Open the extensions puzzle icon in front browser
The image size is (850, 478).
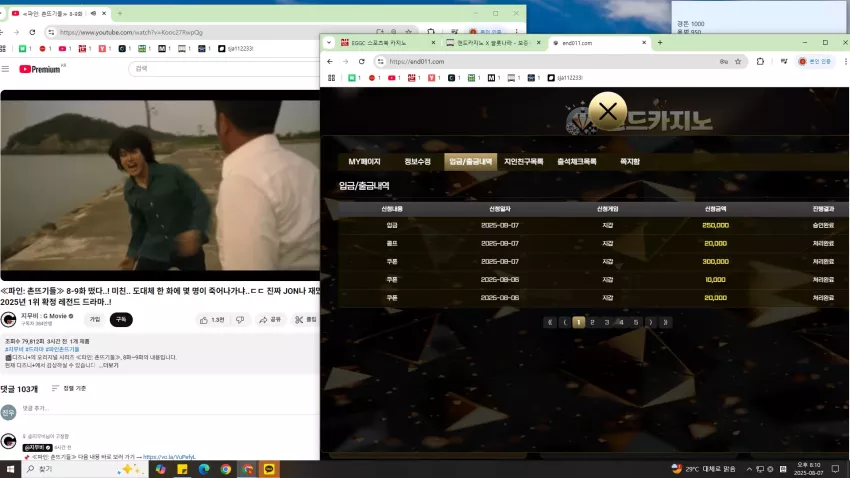(x=760, y=62)
